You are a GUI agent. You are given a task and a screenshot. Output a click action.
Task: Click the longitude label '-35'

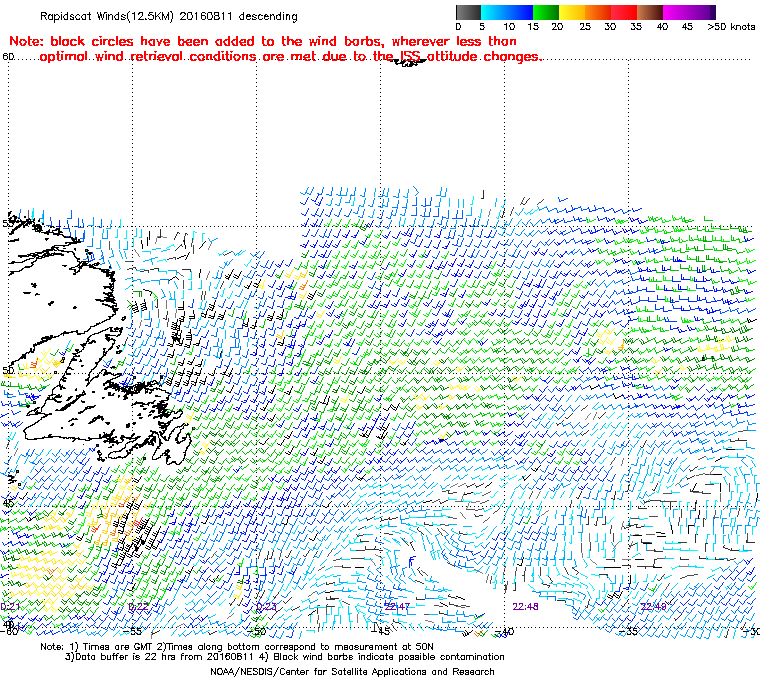pos(629,631)
